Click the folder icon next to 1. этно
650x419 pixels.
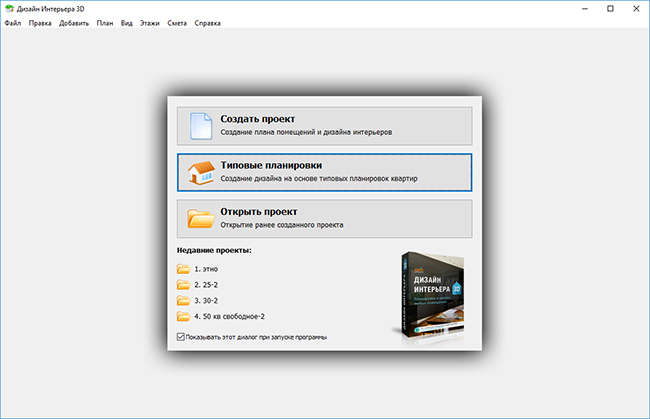click(183, 269)
